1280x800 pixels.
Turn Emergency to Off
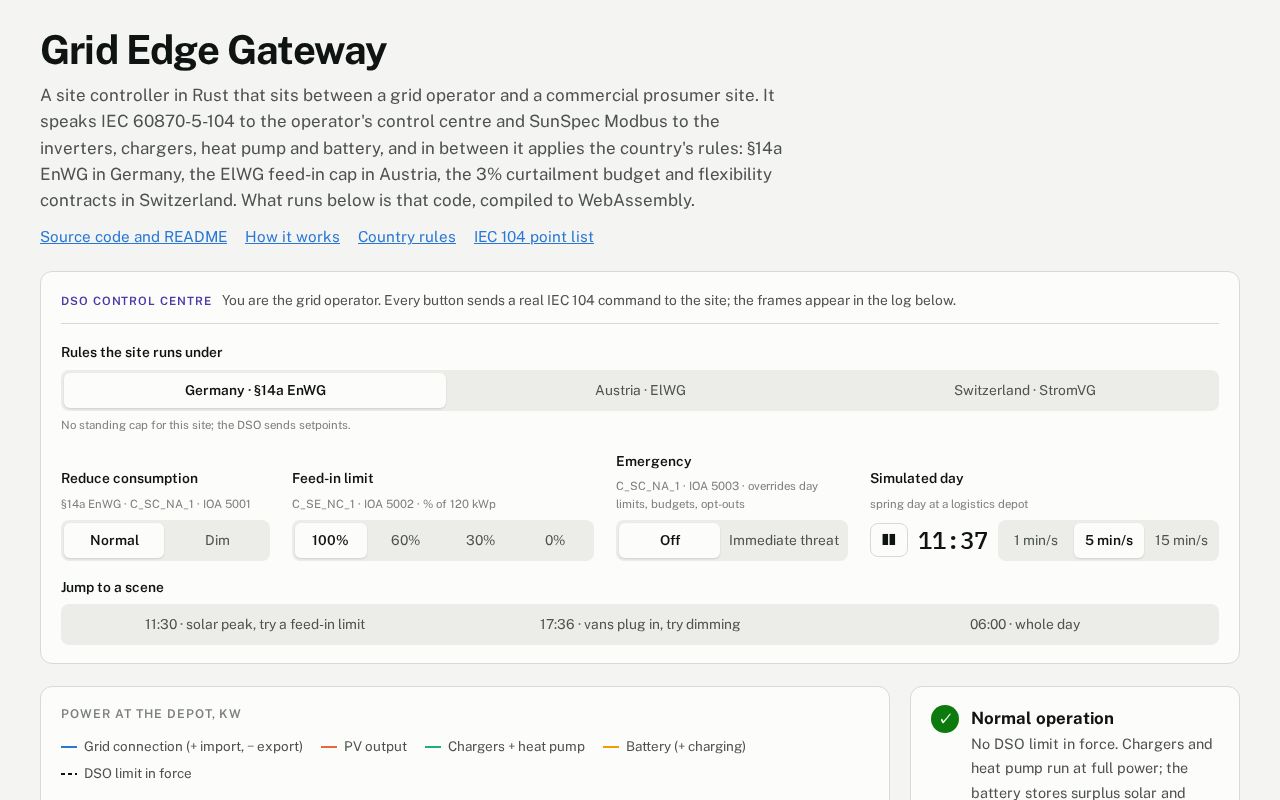coord(670,540)
